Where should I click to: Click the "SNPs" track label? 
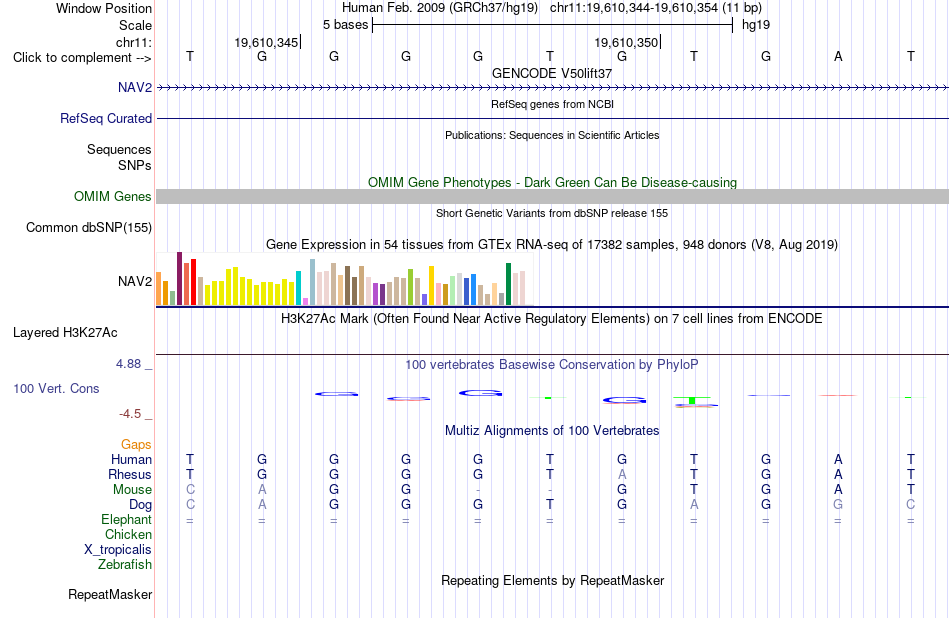135,165
